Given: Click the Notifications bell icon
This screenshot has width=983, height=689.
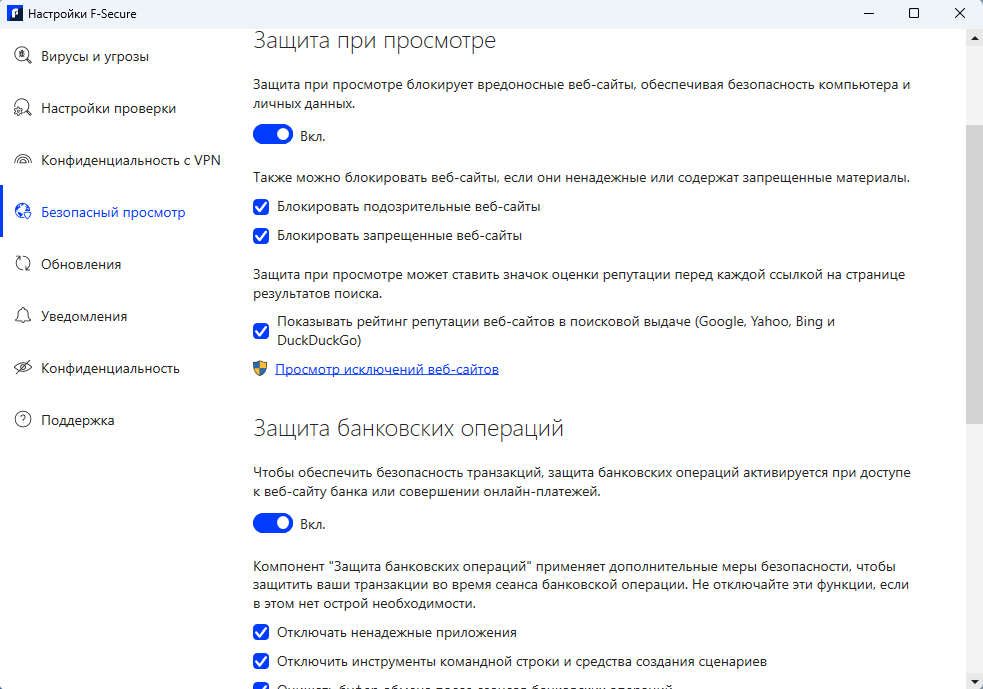Looking at the screenshot, I should pos(23,316).
